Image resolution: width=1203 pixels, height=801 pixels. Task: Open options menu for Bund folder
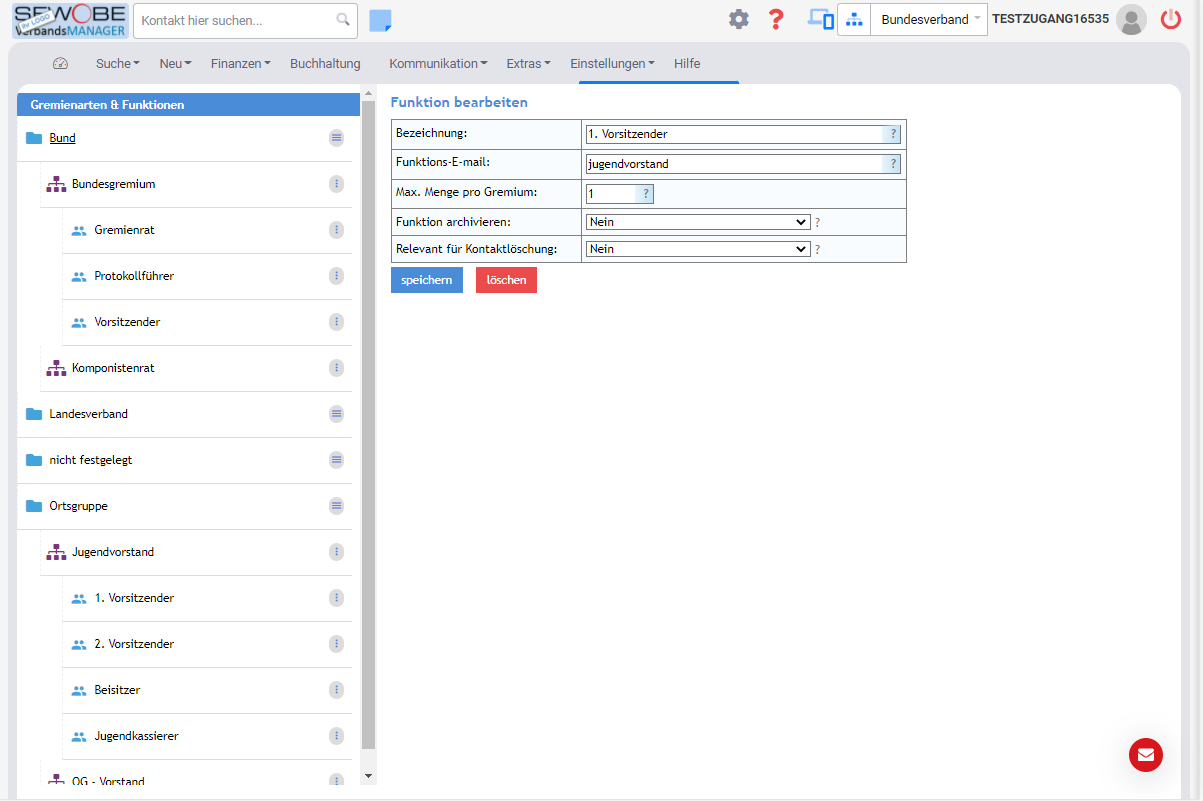tap(336, 138)
